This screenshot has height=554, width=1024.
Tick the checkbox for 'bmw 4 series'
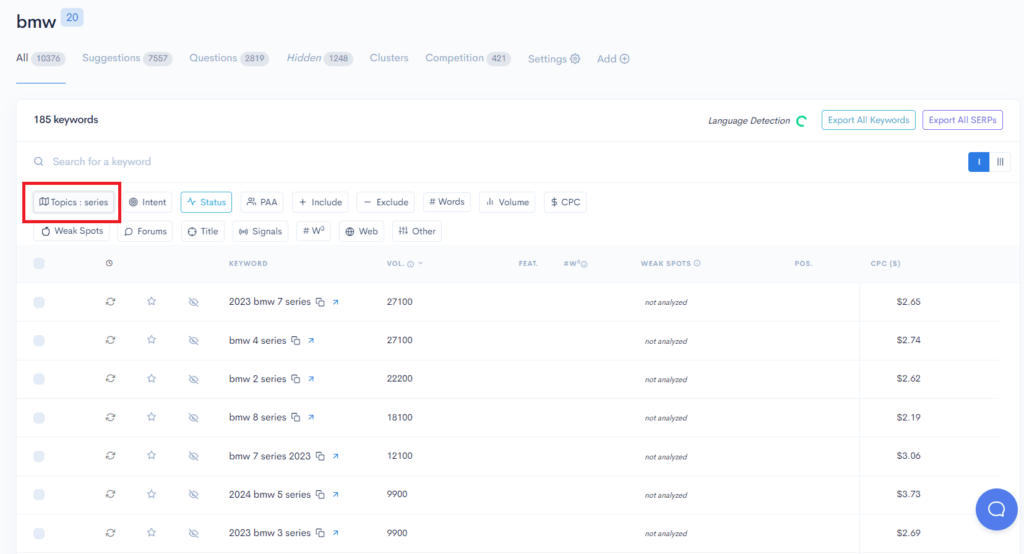point(39,340)
